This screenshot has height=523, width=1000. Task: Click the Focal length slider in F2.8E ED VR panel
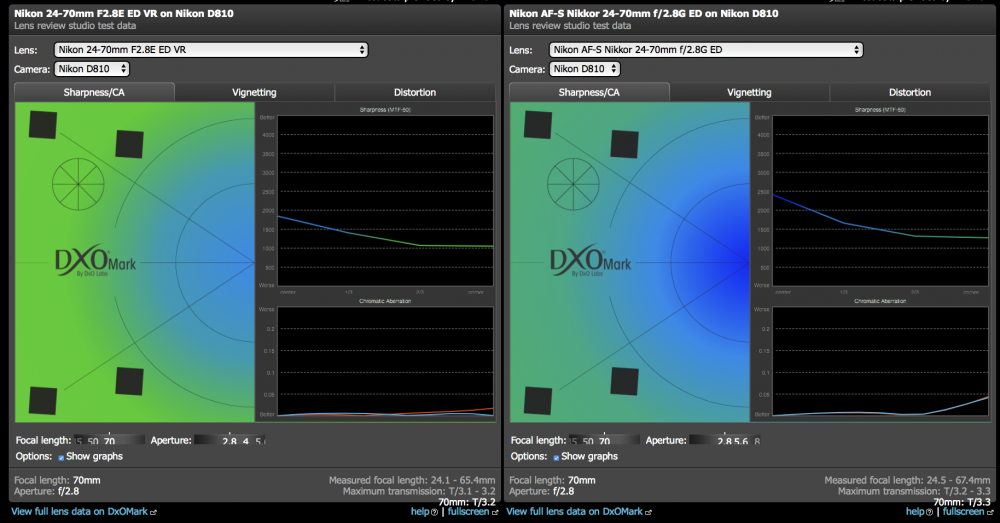coord(110,440)
